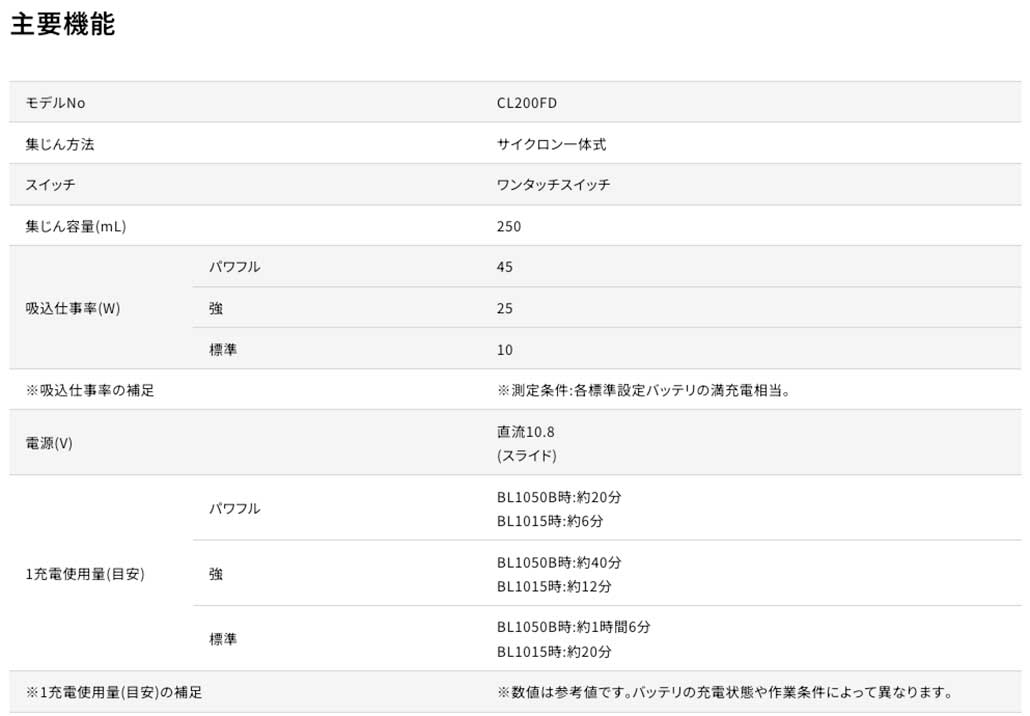Click the ※数値は参考値です note
The image size is (1030, 716).
(x=725, y=692)
